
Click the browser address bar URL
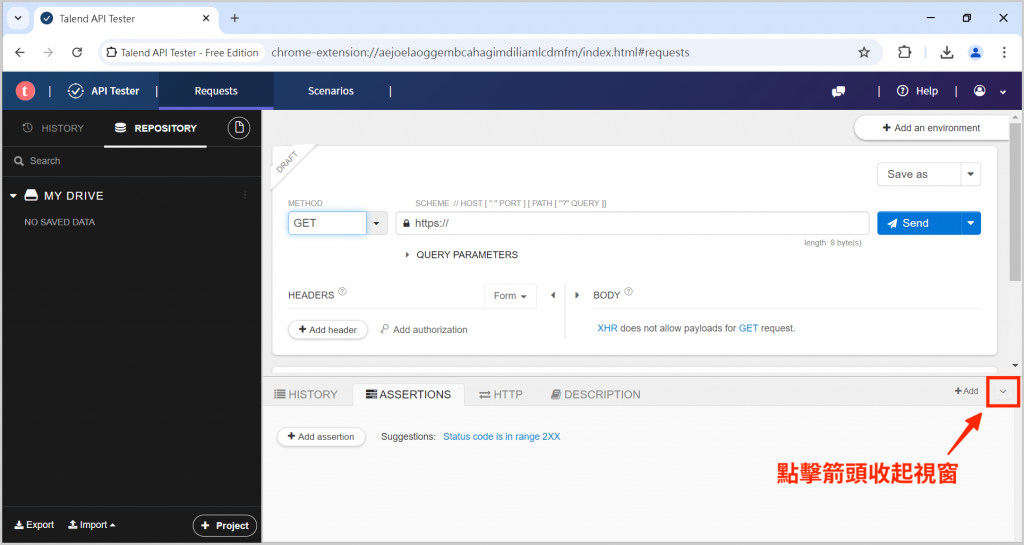pyautogui.click(x=480, y=52)
